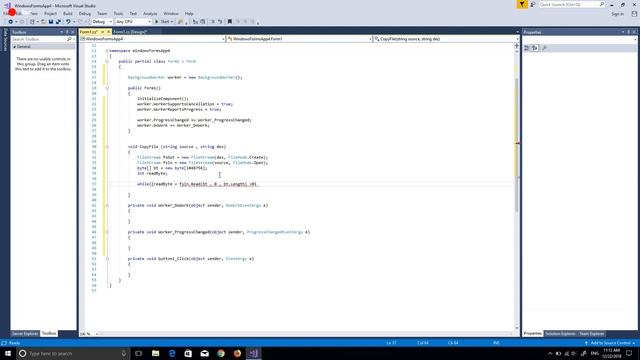Click the Undo toolbar icon
Screen dimensions: 640x360
[x=68, y=22]
